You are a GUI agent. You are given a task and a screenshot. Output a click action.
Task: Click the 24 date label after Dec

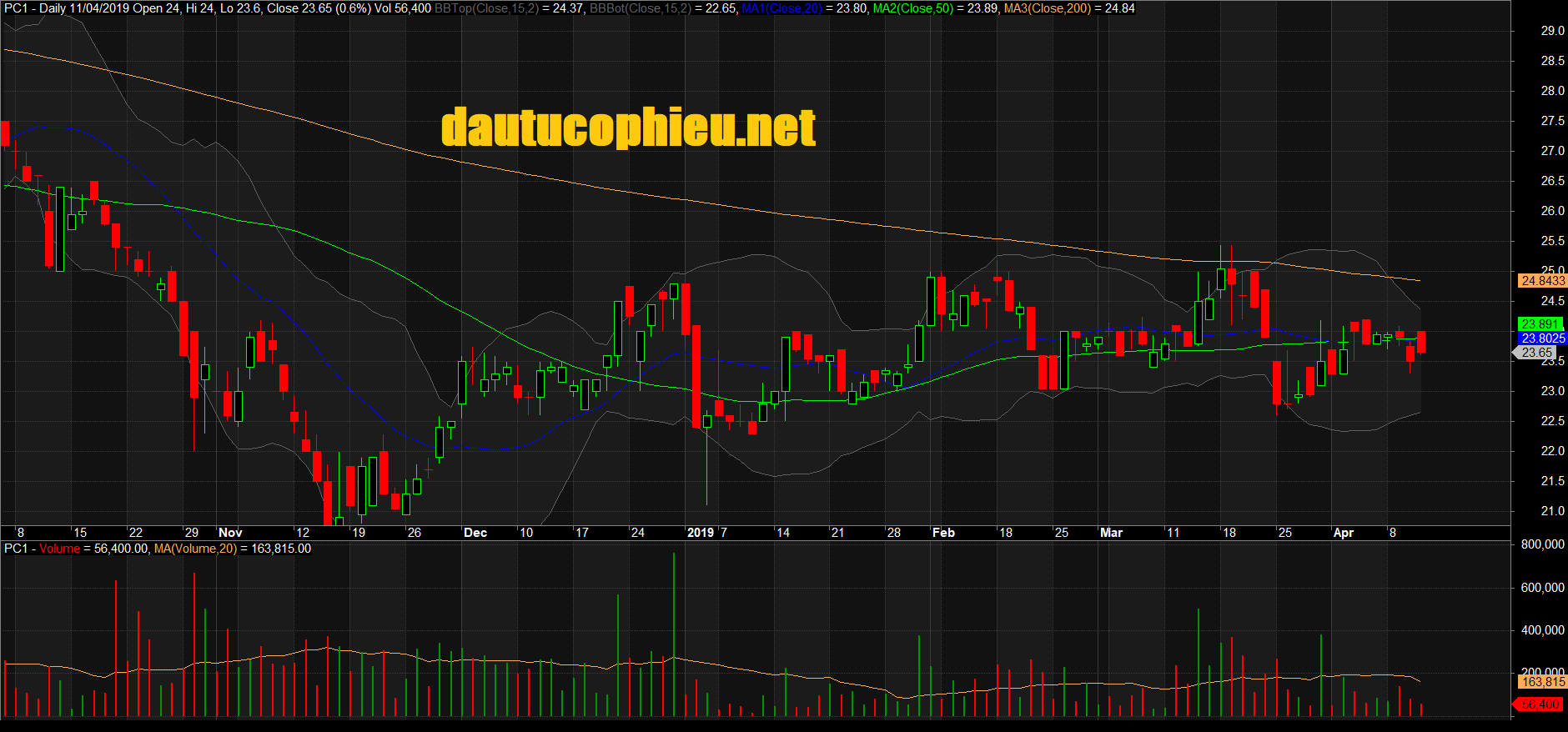(638, 533)
